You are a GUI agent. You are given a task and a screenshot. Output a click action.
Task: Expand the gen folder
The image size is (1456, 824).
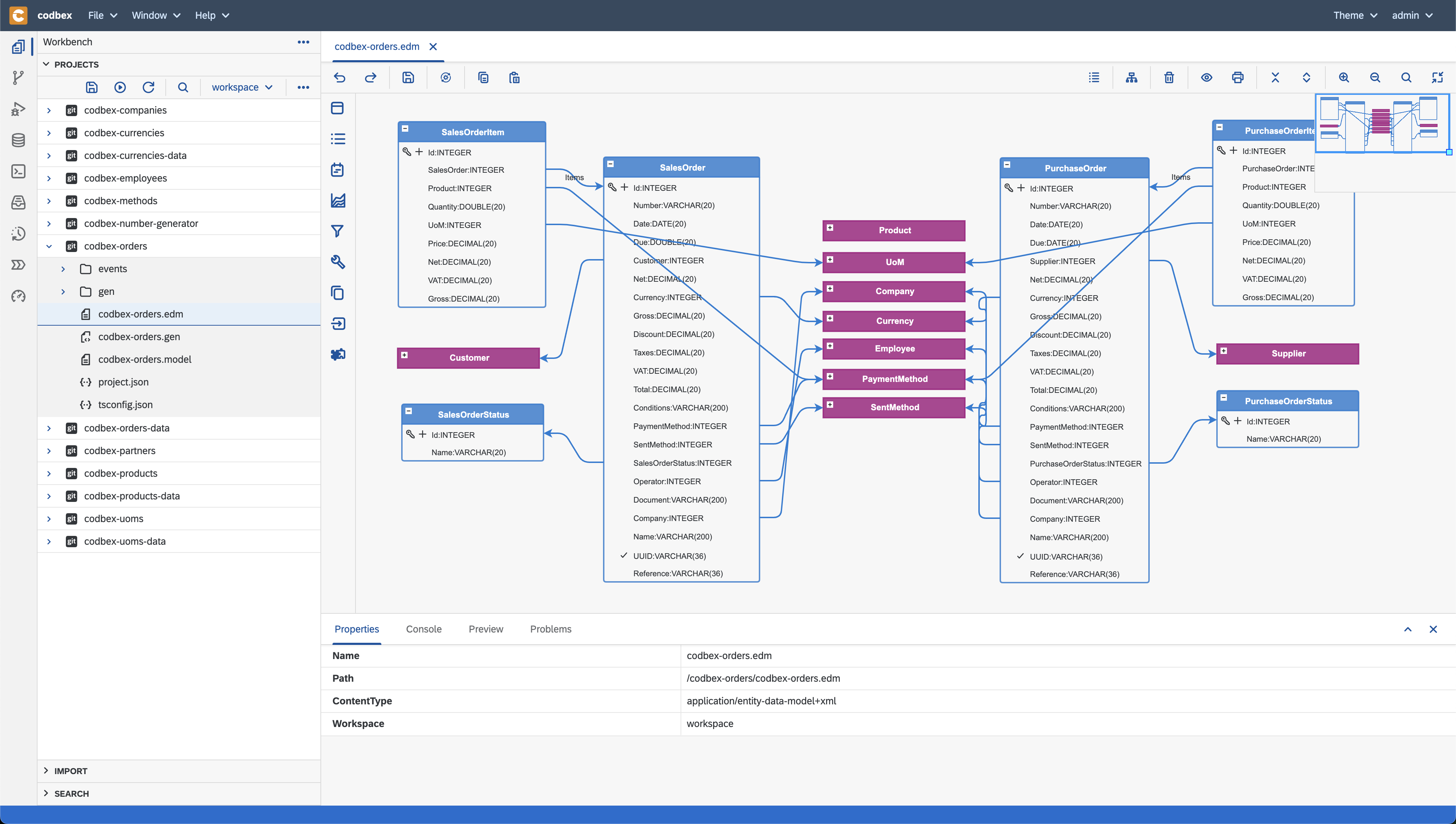pos(63,291)
